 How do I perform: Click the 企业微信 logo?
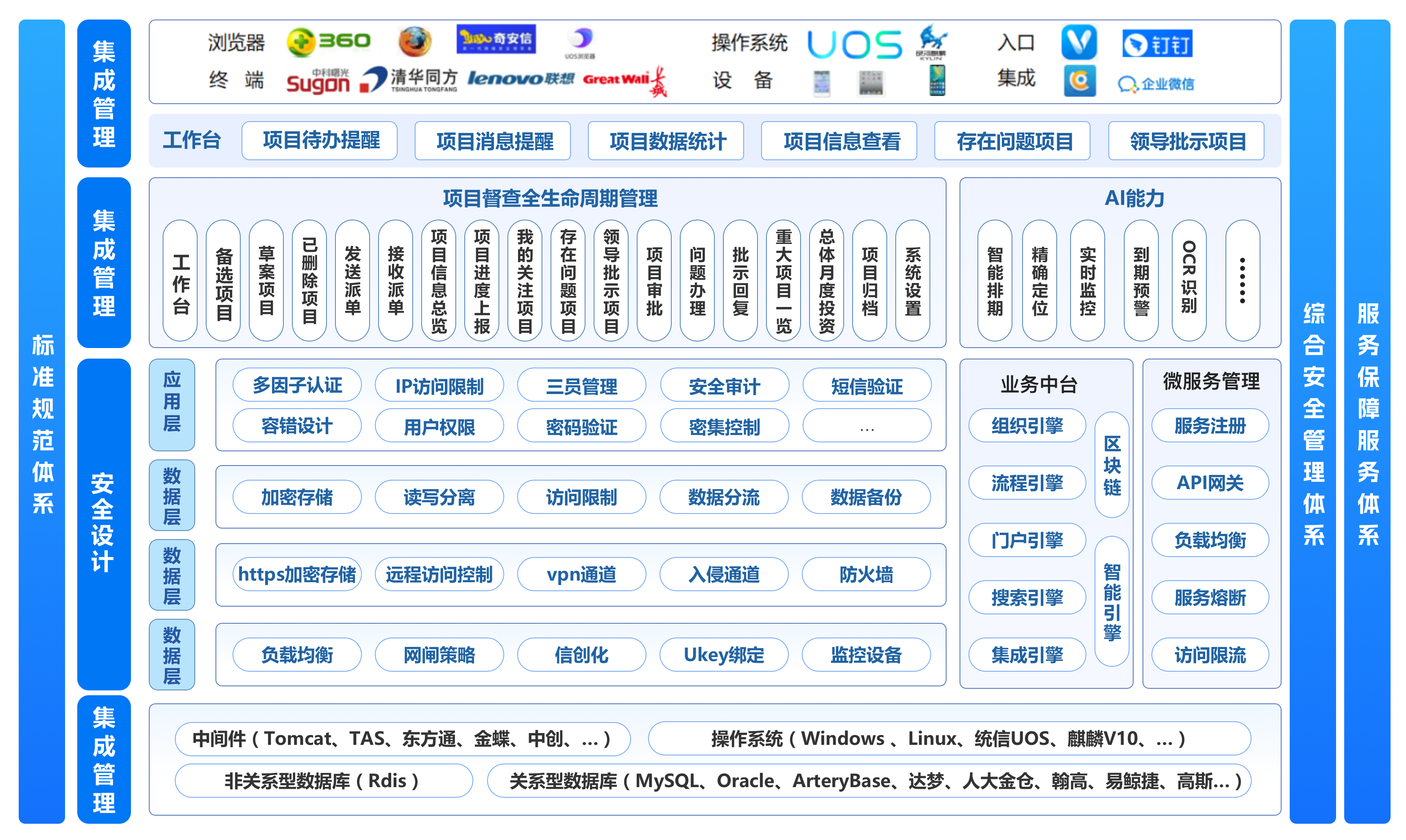point(1156,84)
